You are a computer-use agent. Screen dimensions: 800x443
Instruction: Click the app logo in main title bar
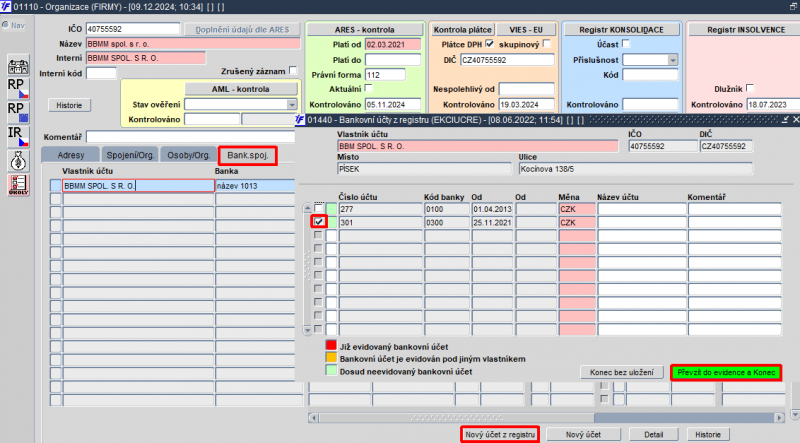point(5,6)
